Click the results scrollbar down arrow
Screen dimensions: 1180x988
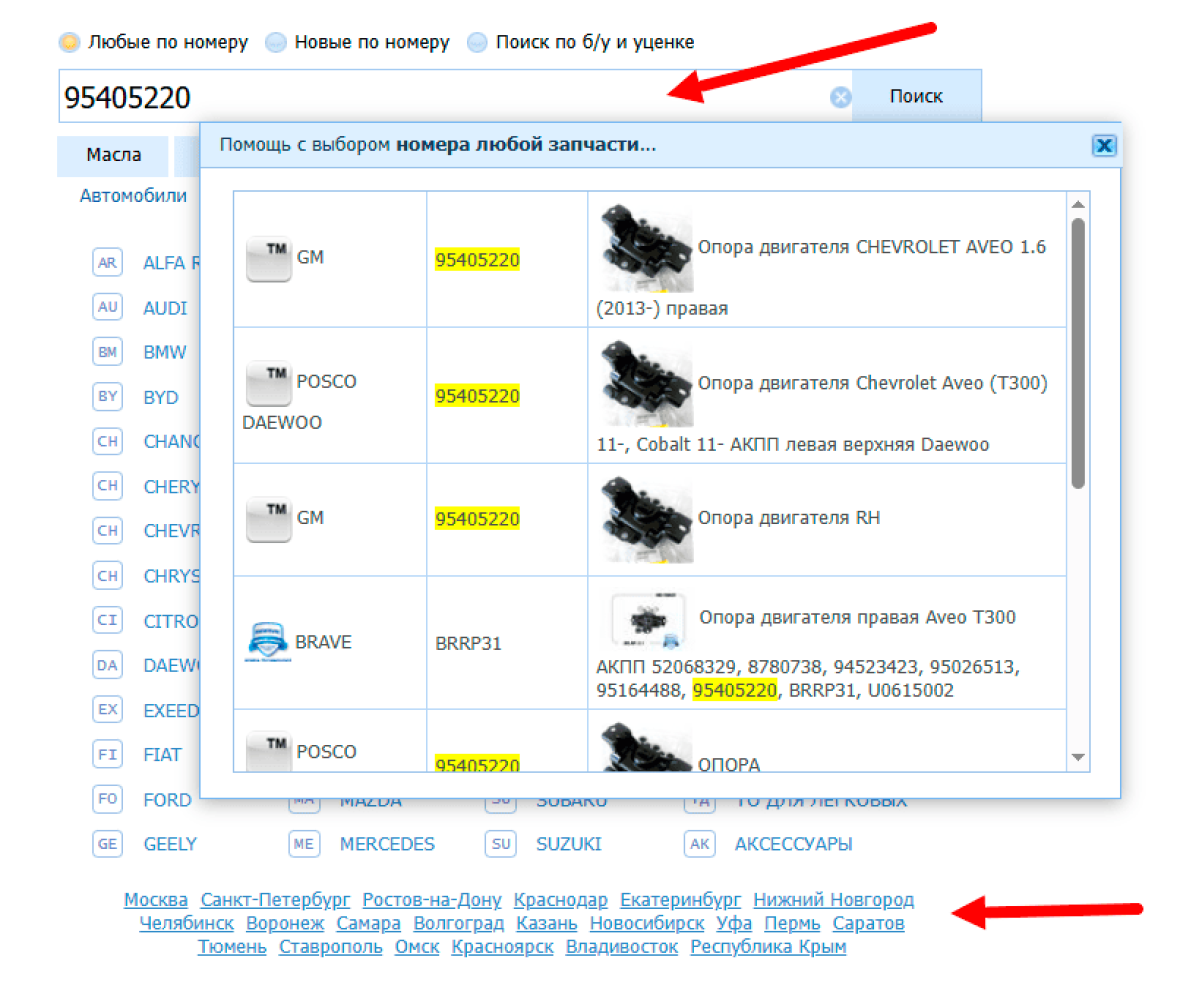[x=1078, y=757]
